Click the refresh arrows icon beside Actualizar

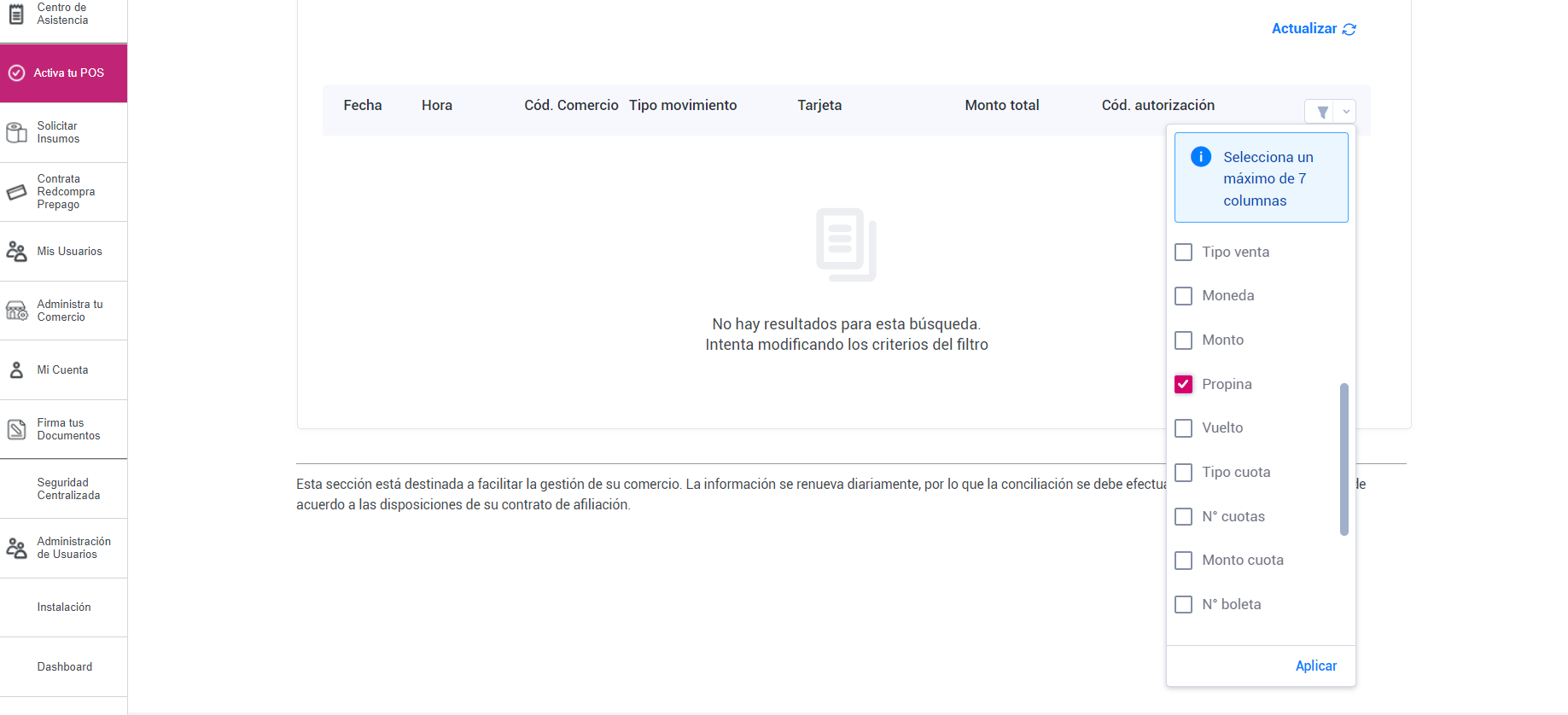tap(1349, 29)
